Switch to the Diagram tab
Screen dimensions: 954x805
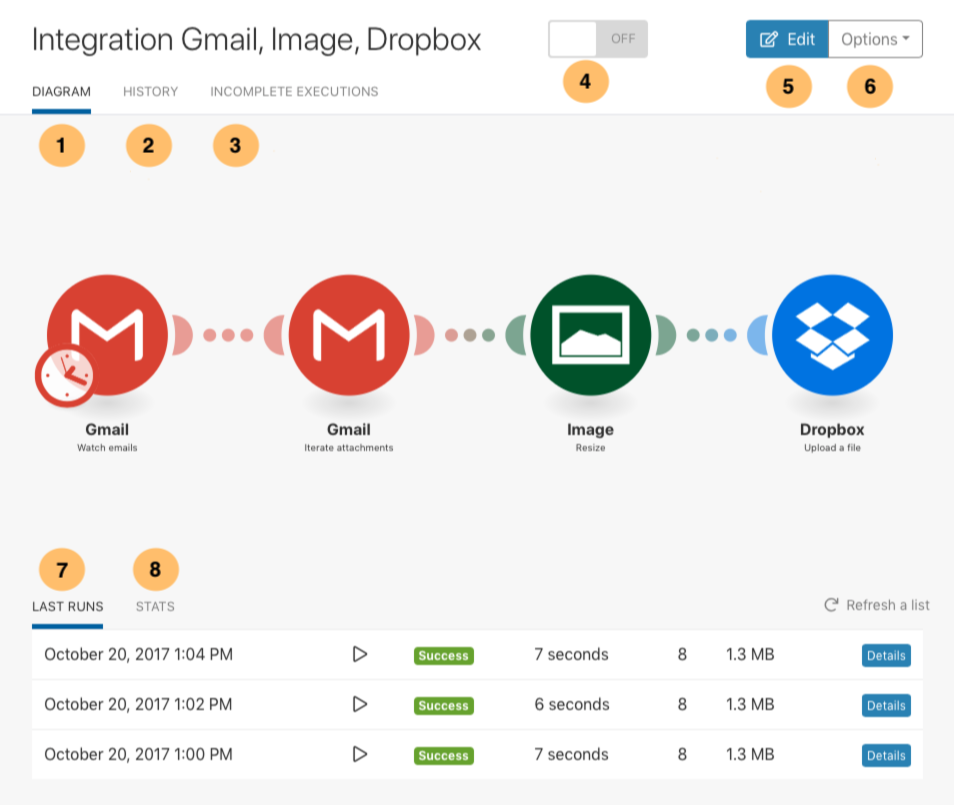(x=61, y=92)
